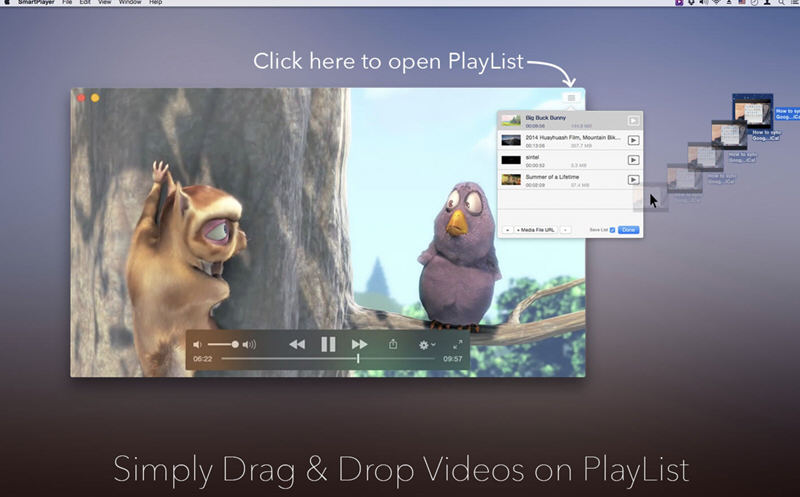This screenshot has width=800, height=497.
Task: Click the Done button in playlist
Action: [629, 230]
